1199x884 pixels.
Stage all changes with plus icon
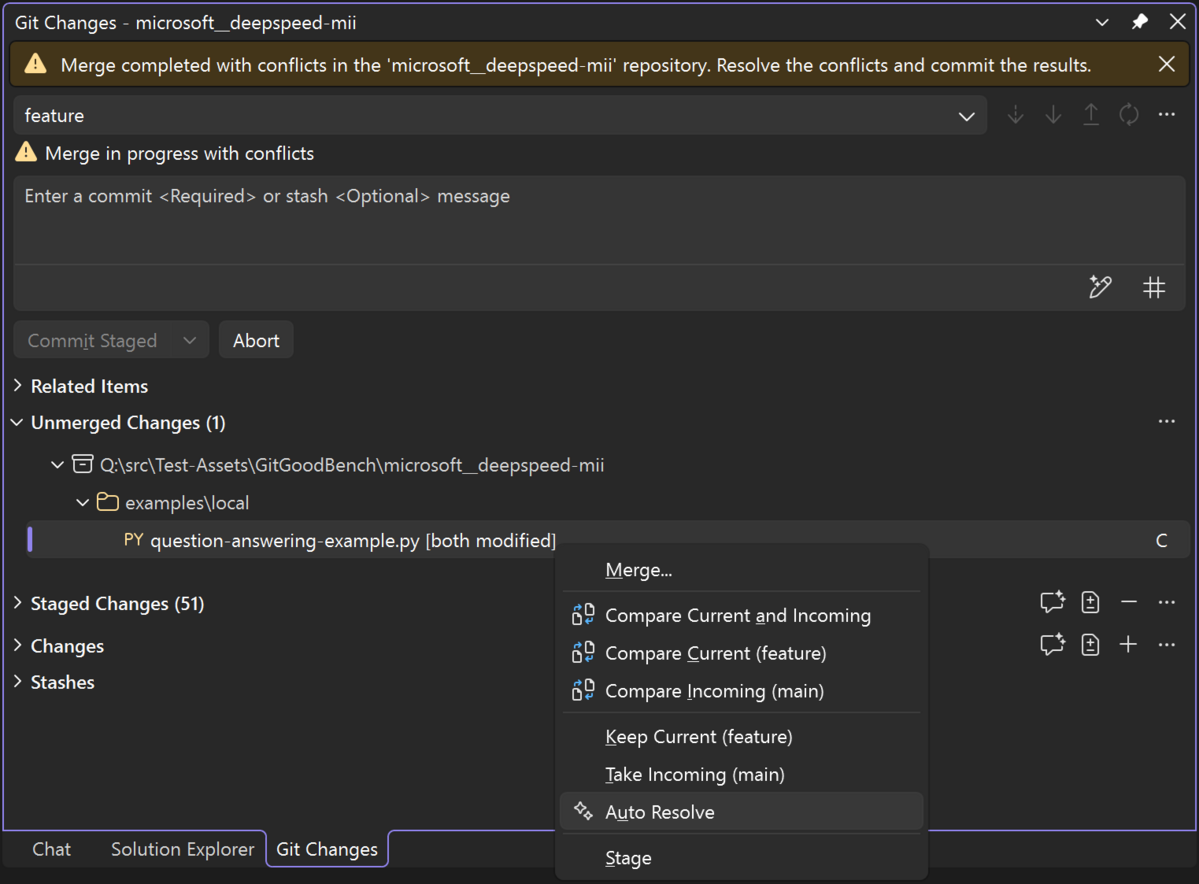coord(1129,644)
